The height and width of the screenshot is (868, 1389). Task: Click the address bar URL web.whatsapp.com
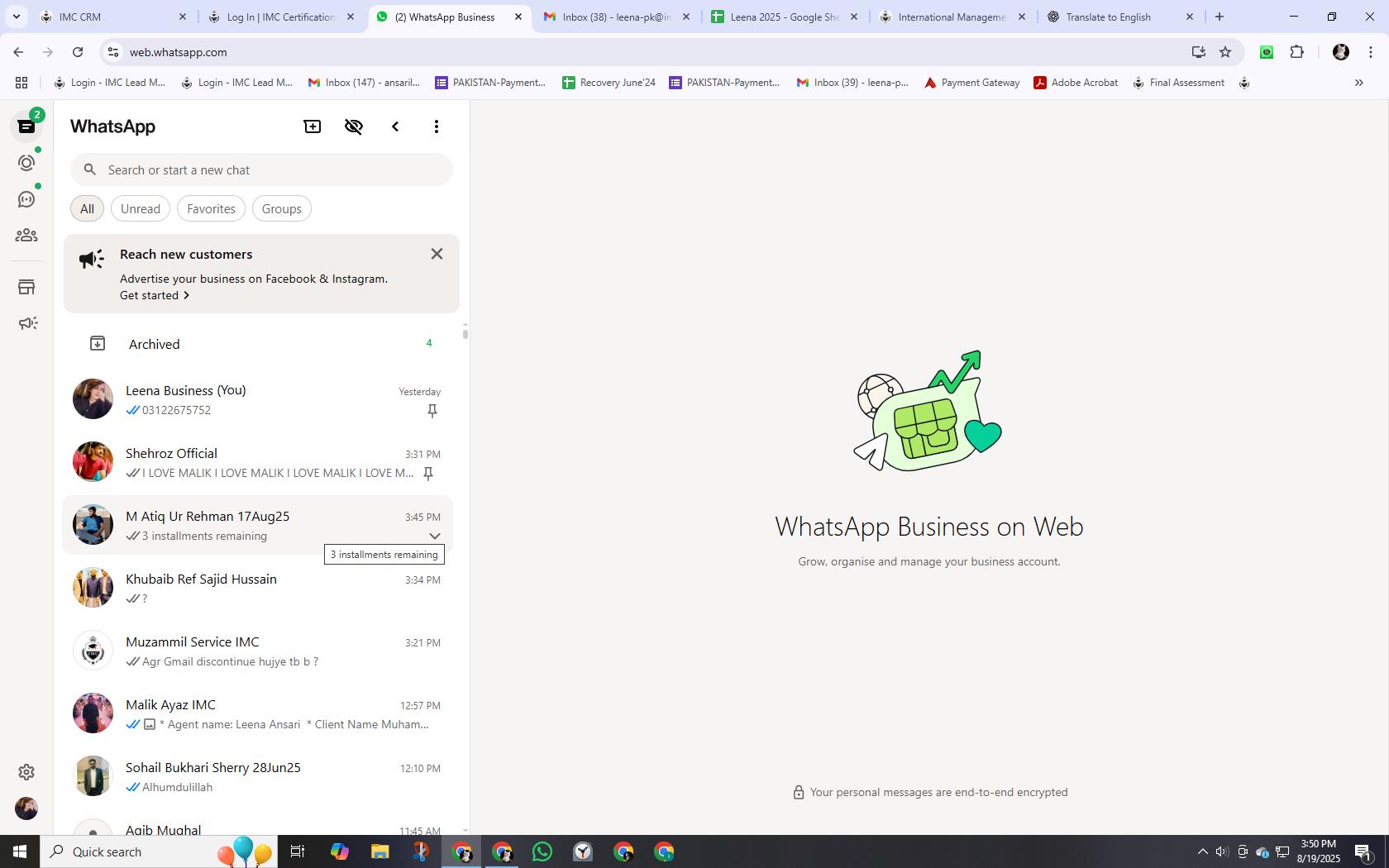click(x=178, y=52)
